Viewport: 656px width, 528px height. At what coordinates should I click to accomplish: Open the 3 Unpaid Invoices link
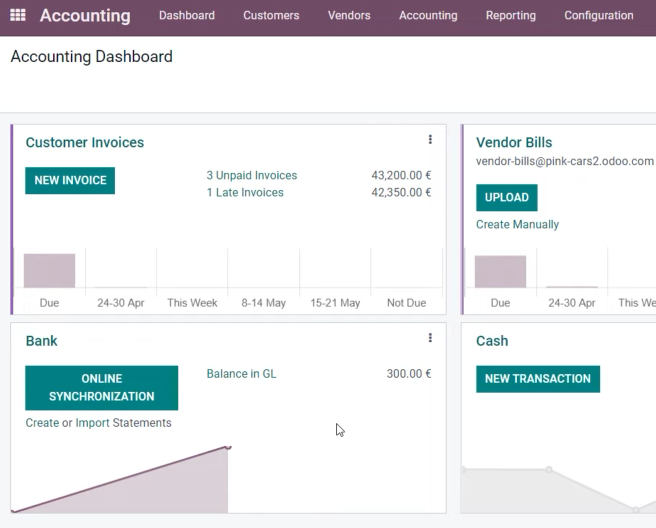point(252,175)
